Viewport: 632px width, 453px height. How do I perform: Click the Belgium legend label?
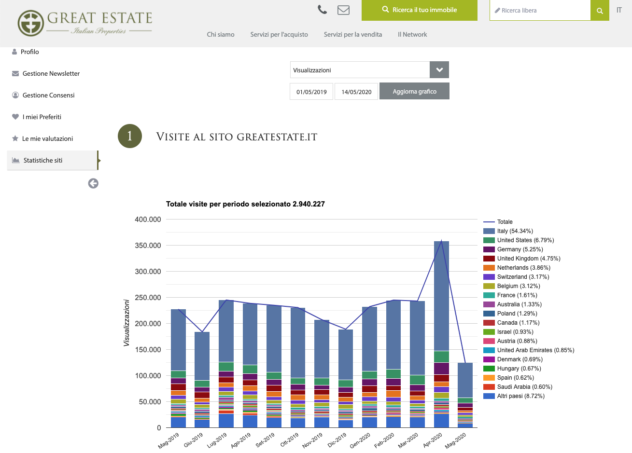point(518,286)
